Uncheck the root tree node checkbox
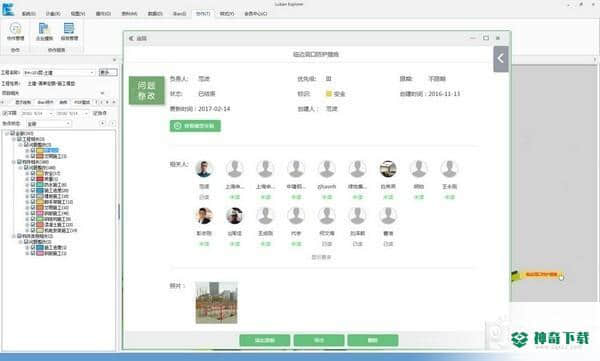Image resolution: width=600 pixels, height=361 pixels. (13, 133)
